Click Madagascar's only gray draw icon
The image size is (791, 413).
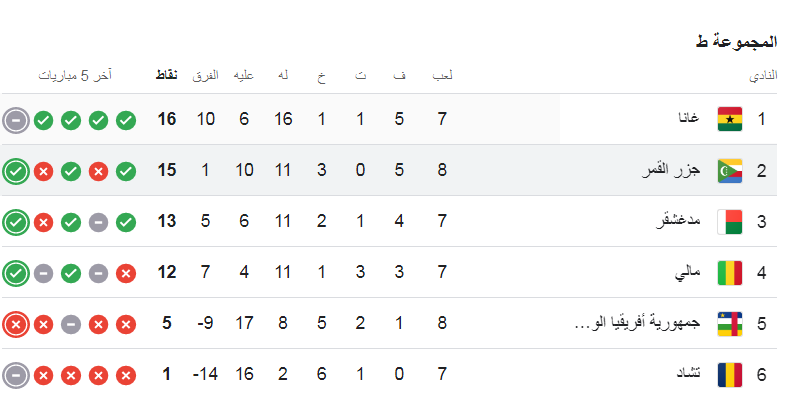[x=98, y=222]
